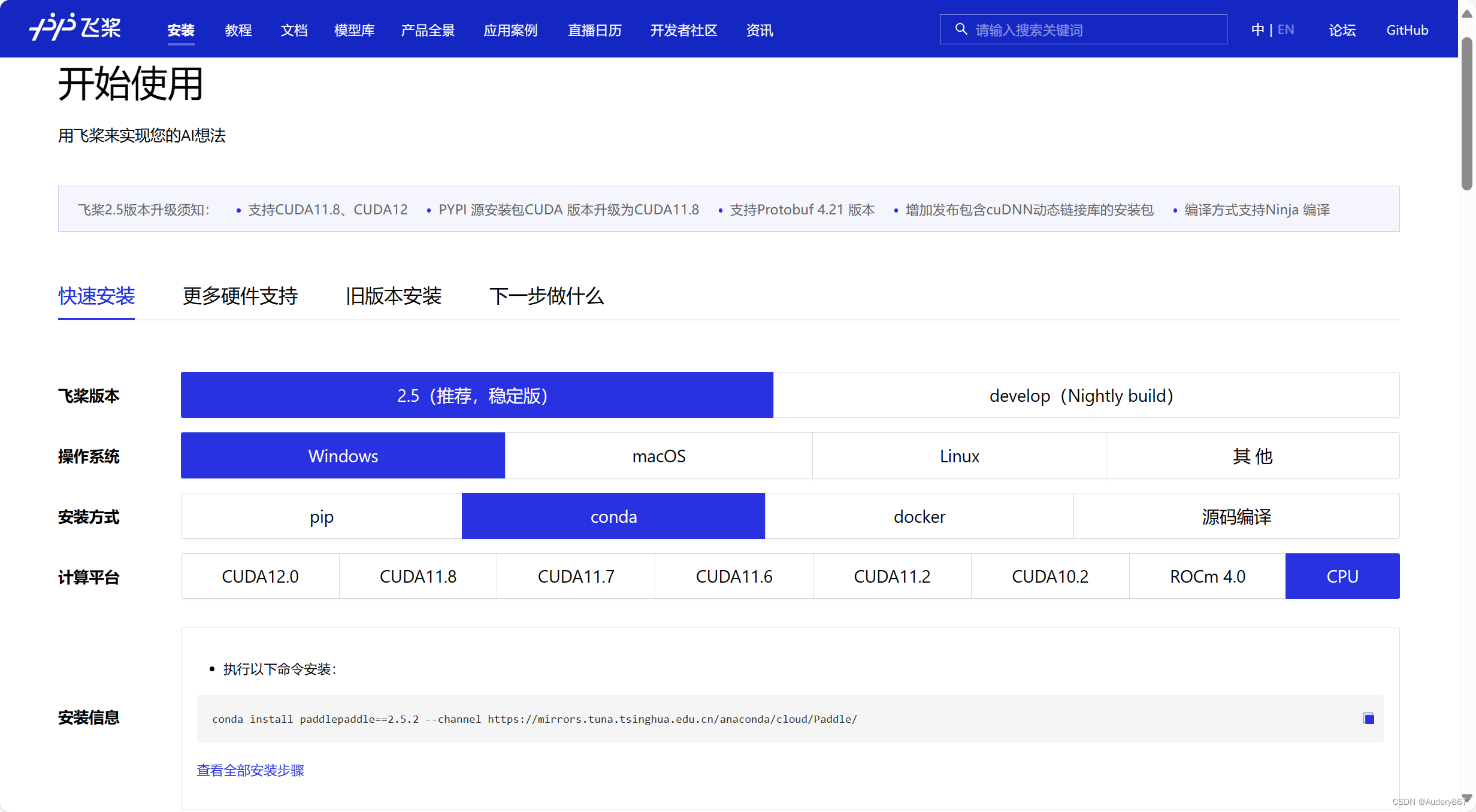Click 增加发布包含cuDNN动态链接库的安装包 text
The image size is (1476, 812).
(x=1029, y=210)
